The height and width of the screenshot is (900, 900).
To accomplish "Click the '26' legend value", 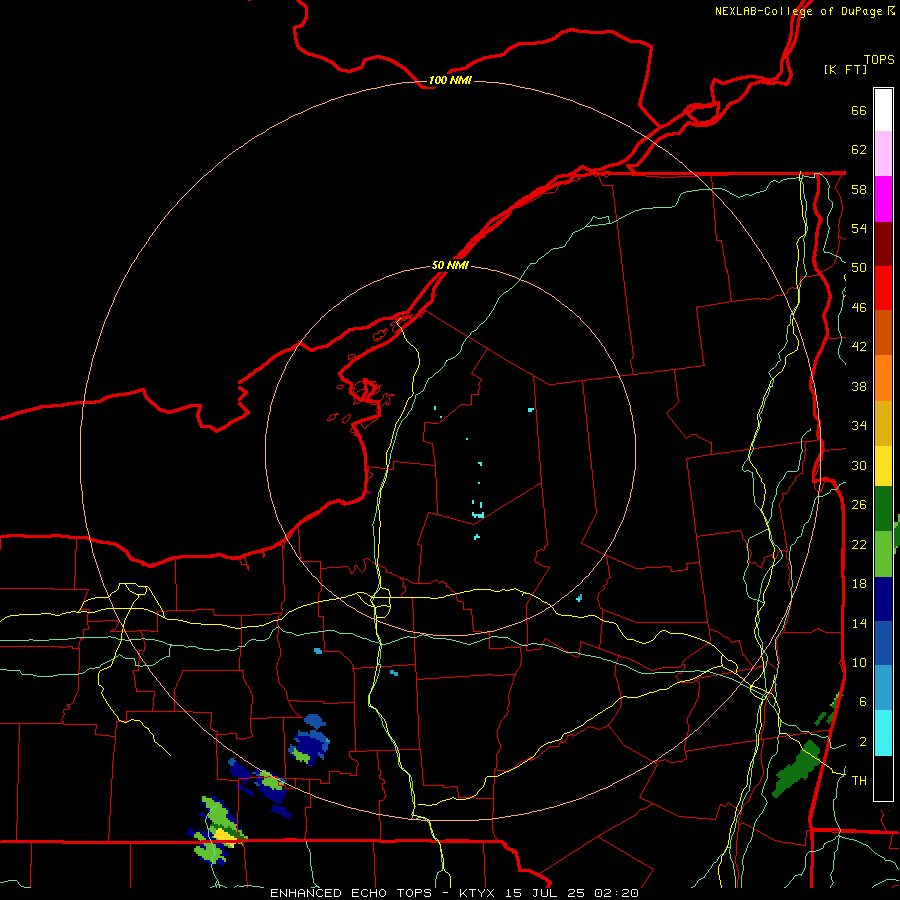I will [859, 505].
